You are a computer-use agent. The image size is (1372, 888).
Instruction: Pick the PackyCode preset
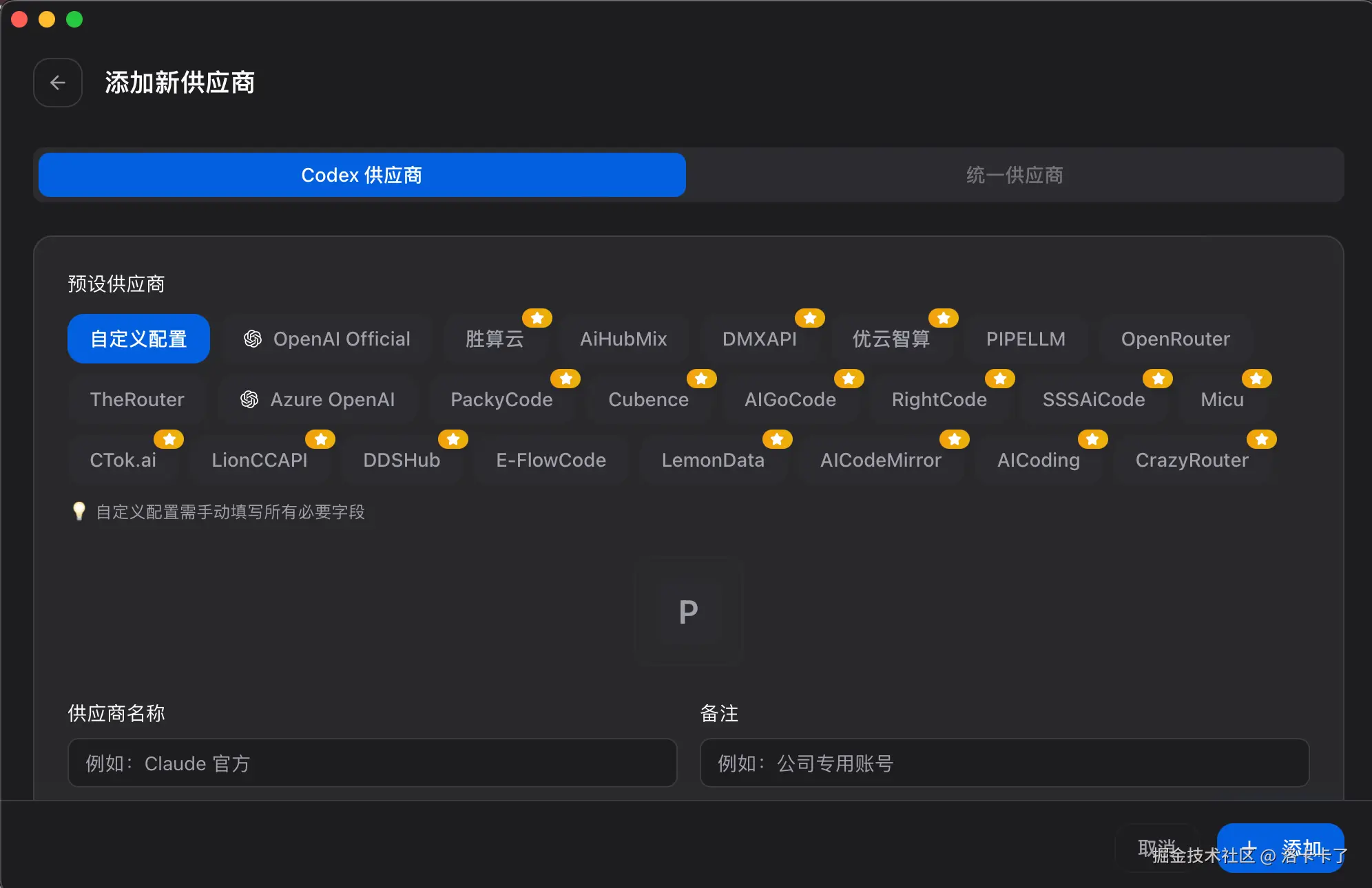coord(501,399)
